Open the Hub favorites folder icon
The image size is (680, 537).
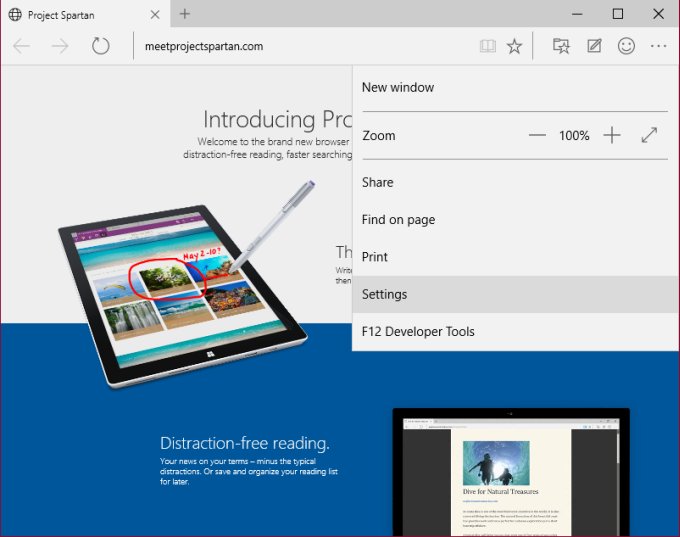tap(561, 46)
